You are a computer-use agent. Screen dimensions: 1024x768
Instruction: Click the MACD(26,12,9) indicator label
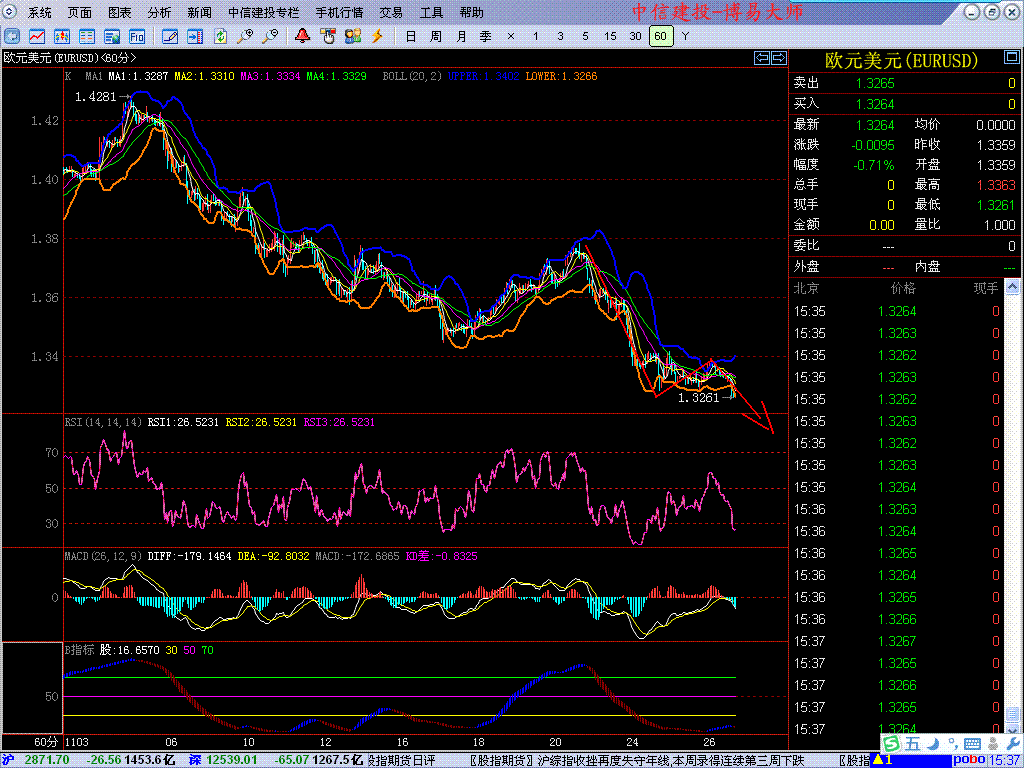click(x=103, y=556)
